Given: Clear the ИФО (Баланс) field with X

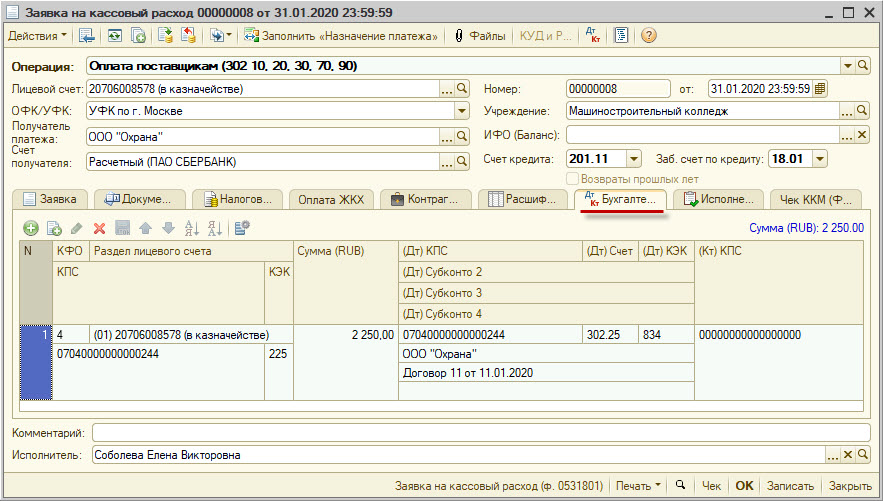Looking at the screenshot, I should (863, 135).
